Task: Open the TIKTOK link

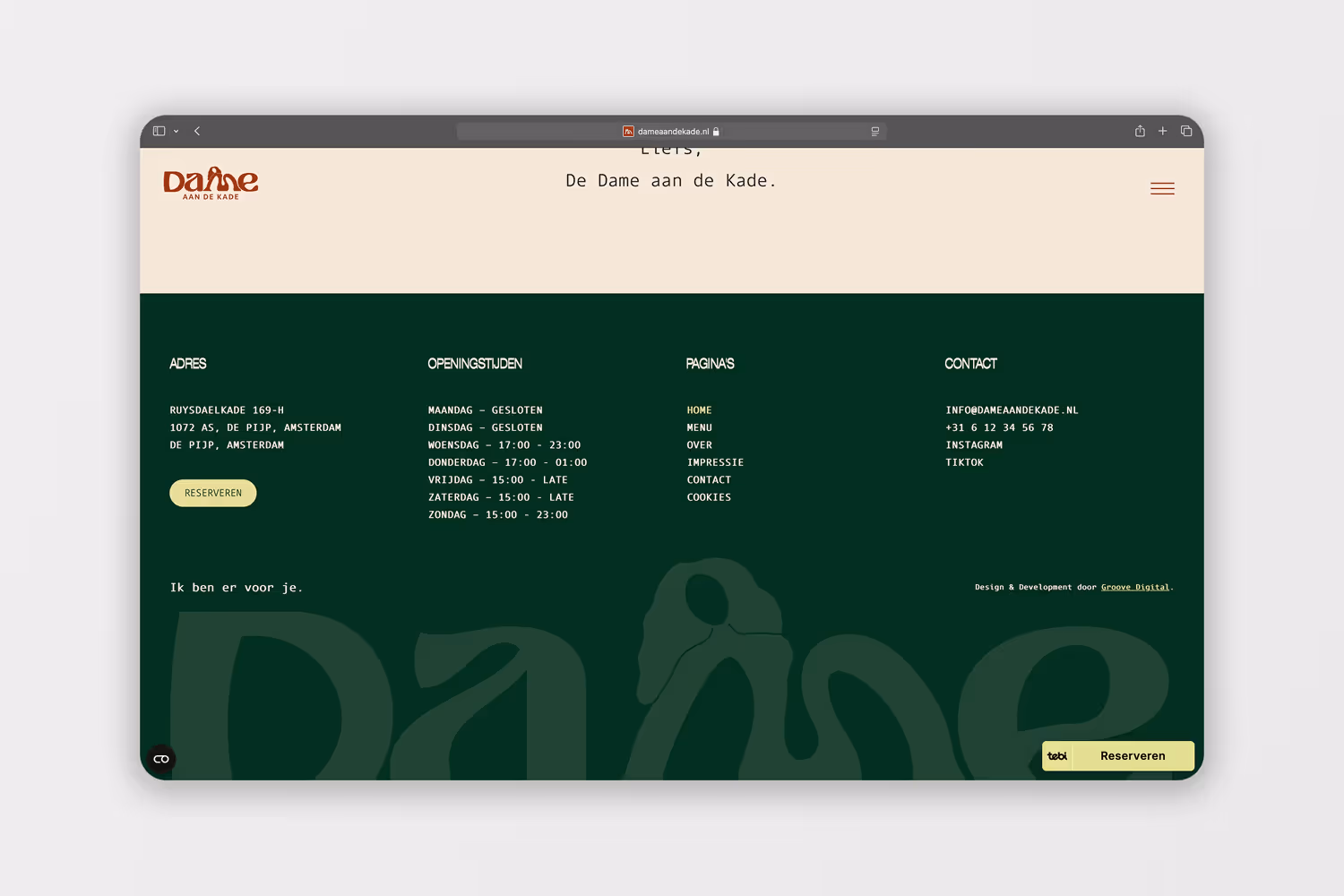Action: pyautogui.click(x=964, y=462)
